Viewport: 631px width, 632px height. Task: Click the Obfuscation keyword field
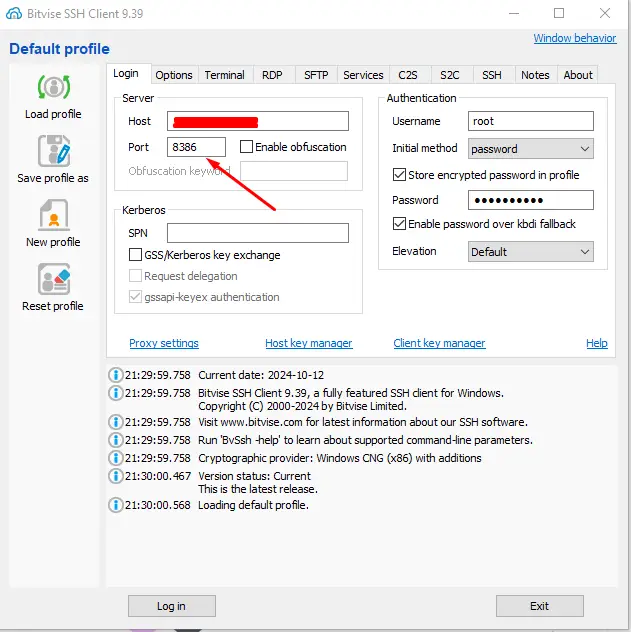[294, 171]
